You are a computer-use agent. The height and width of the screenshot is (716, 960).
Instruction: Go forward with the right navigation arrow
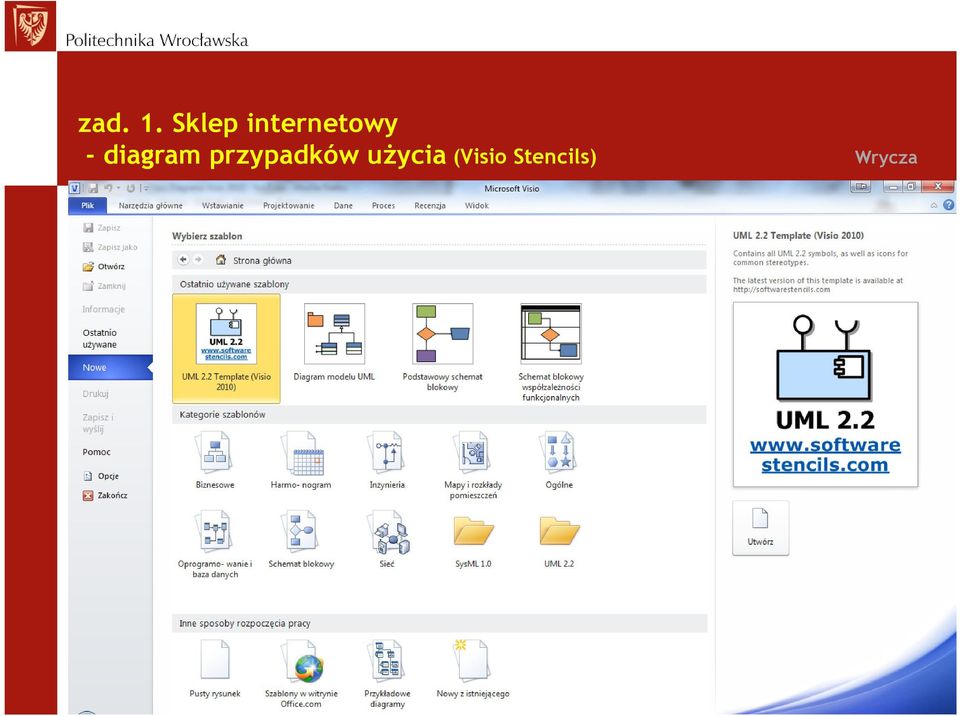pyautogui.click(x=198, y=260)
